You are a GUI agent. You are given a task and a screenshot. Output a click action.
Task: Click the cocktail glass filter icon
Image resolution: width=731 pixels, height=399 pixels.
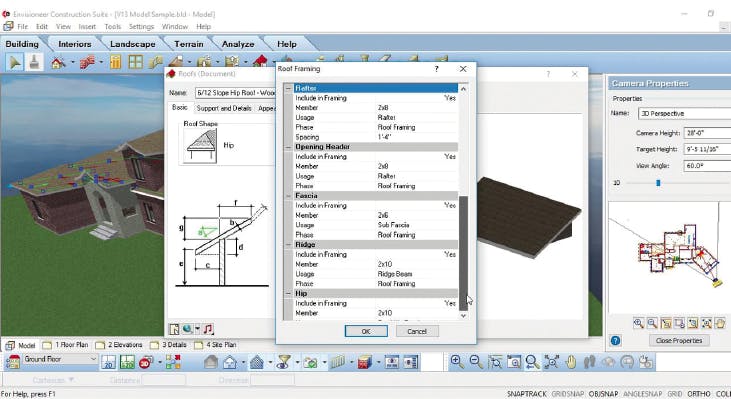coord(283,362)
